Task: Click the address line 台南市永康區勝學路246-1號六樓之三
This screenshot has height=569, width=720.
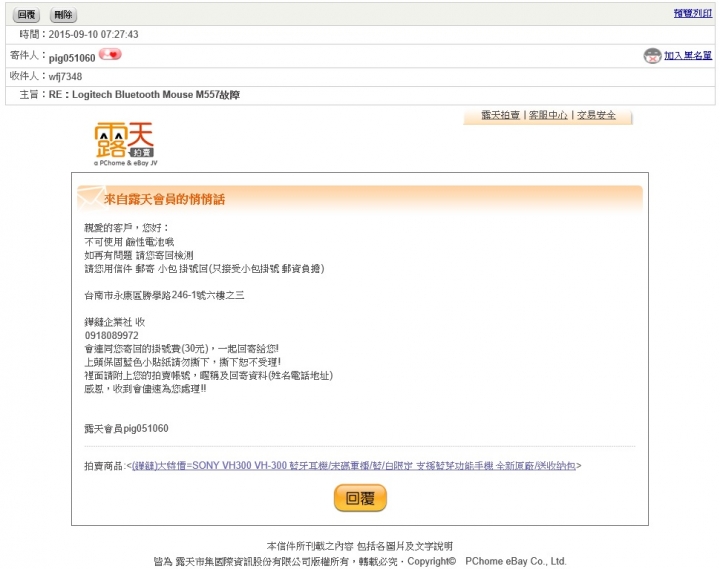Action: tap(164, 295)
